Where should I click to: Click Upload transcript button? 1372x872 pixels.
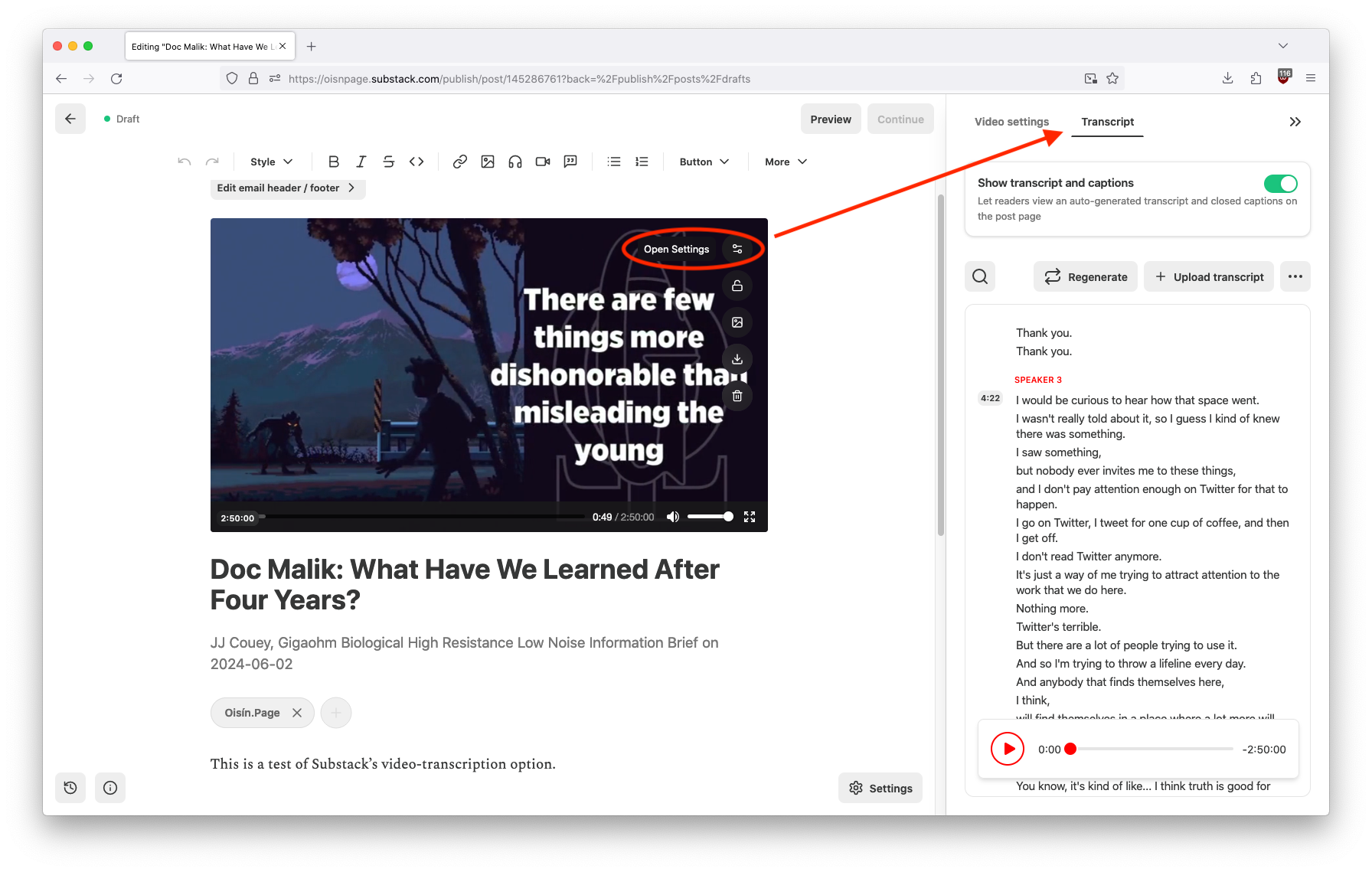tap(1209, 276)
